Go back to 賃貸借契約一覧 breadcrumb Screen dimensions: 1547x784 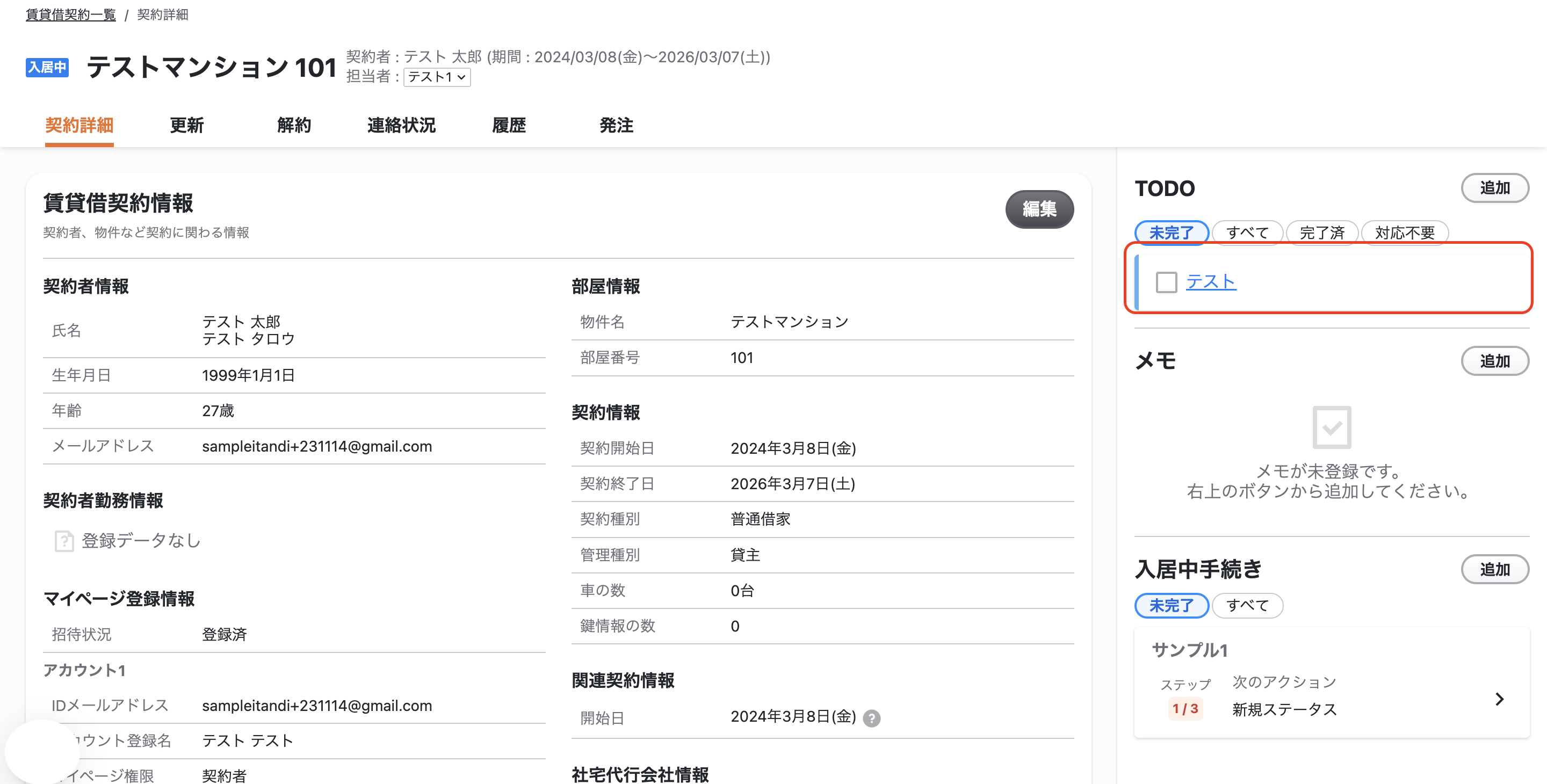coord(71,14)
